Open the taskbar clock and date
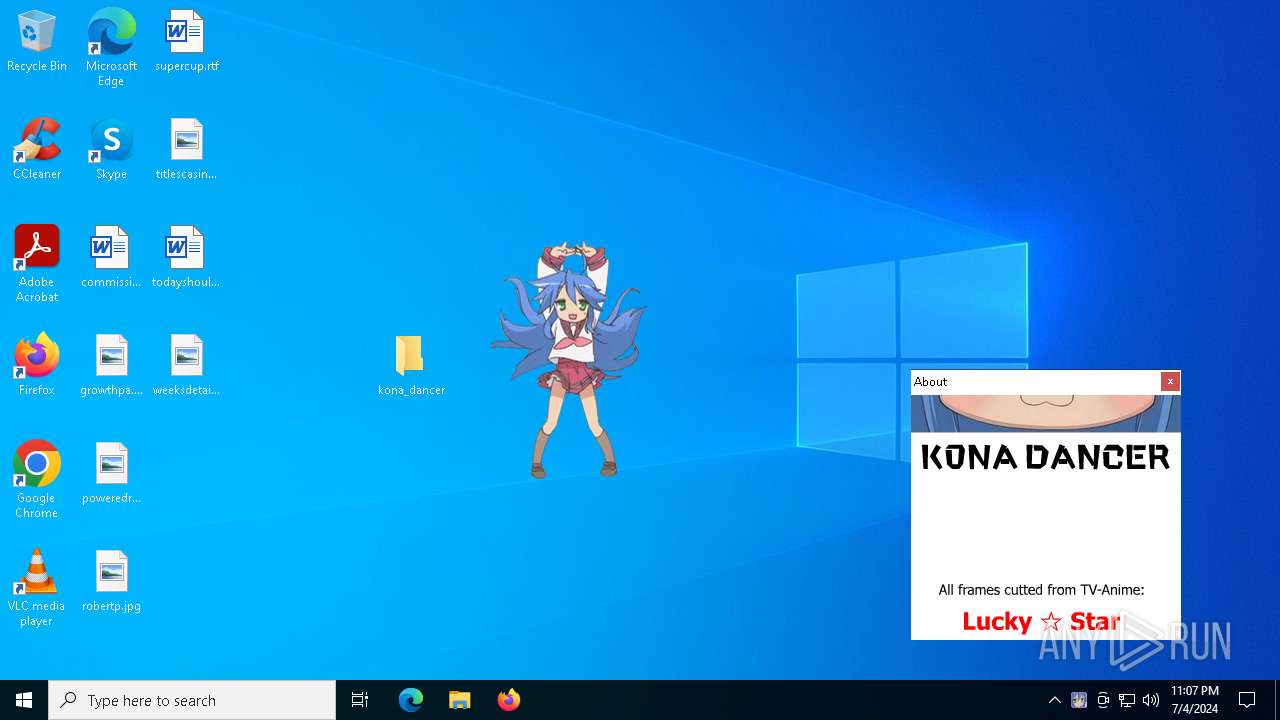The width and height of the screenshot is (1280, 720). pos(1195,700)
